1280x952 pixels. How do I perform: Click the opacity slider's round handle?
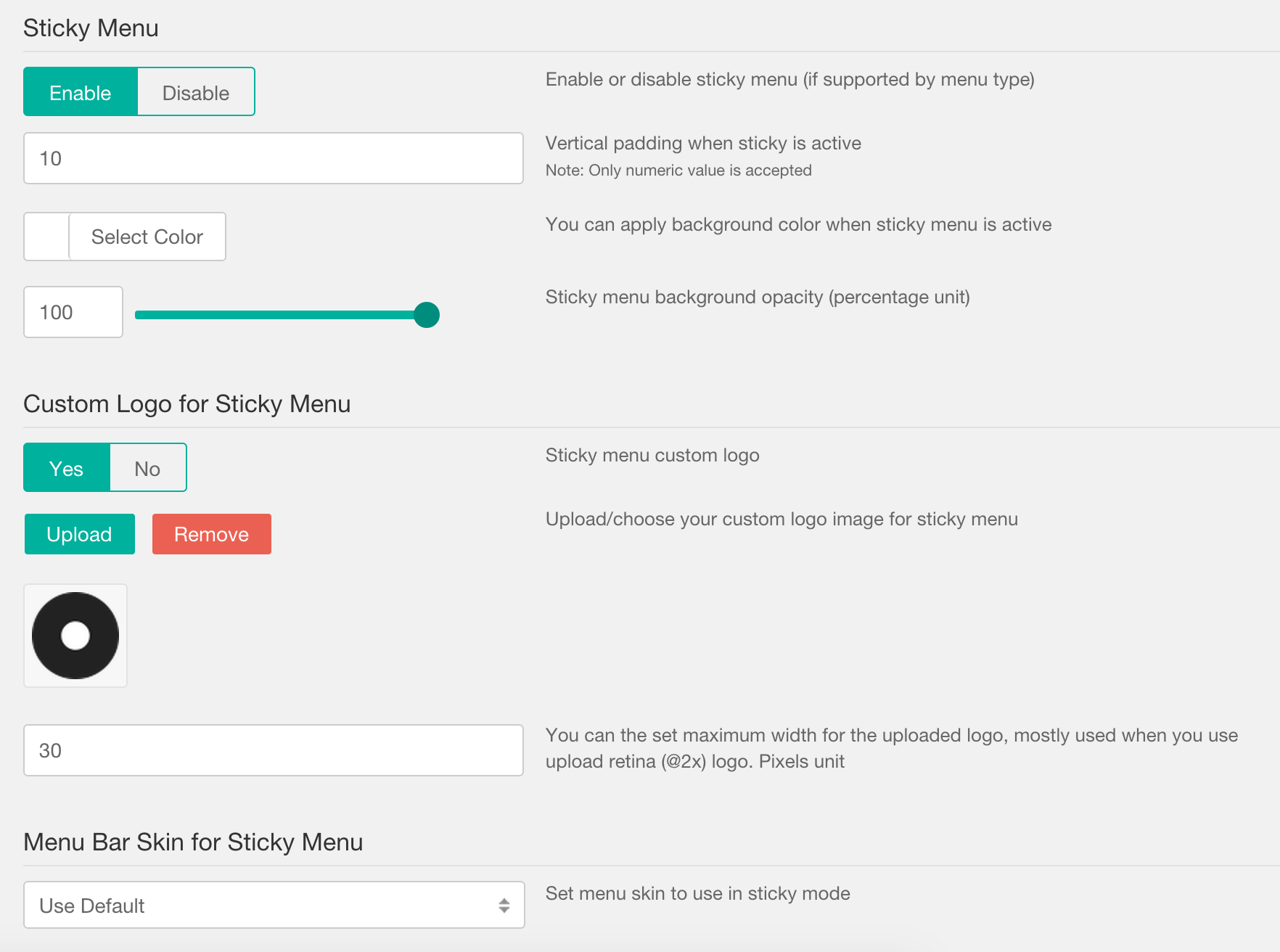click(x=427, y=315)
